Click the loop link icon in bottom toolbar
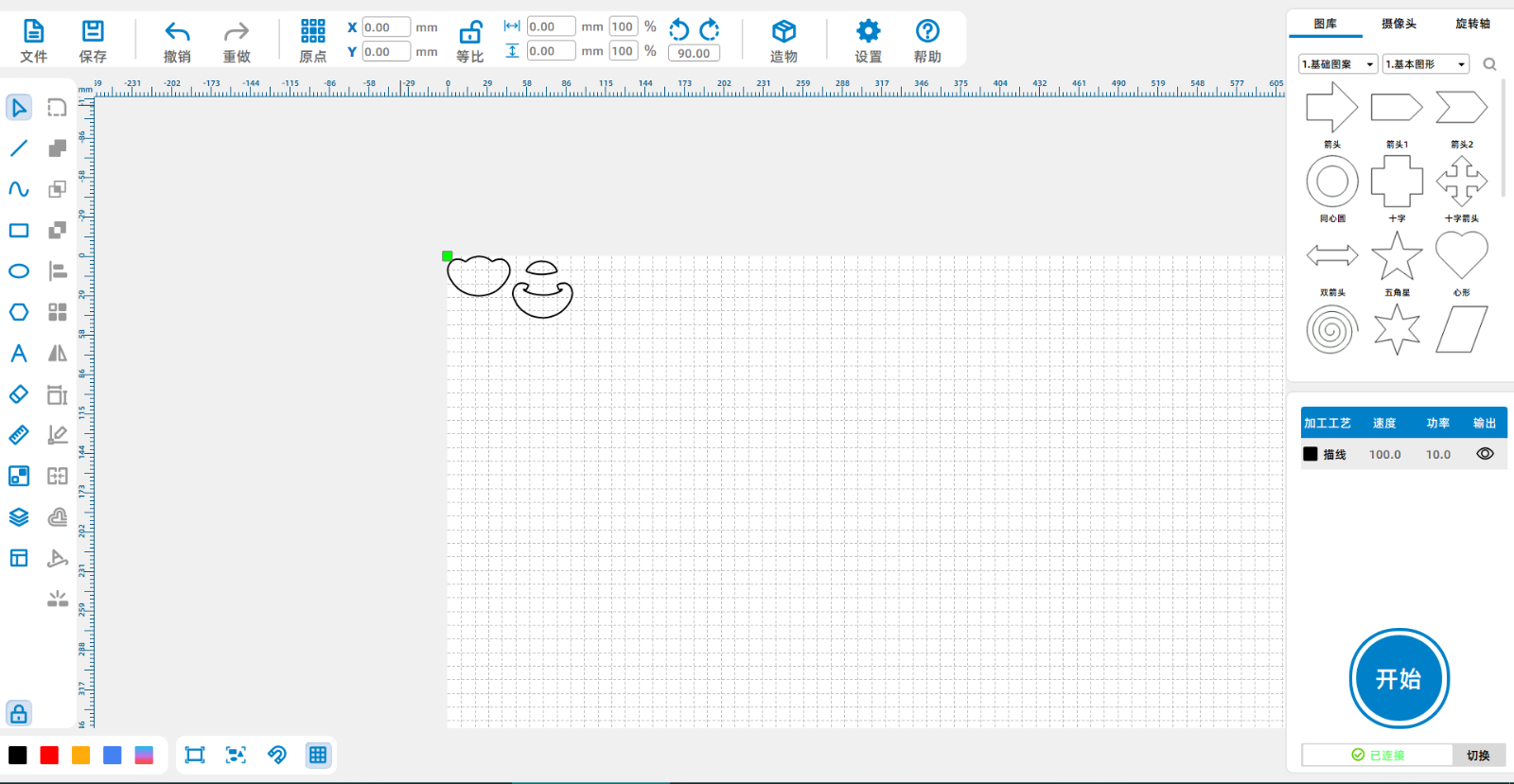The image size is (1514, 784). coord(277,755)
